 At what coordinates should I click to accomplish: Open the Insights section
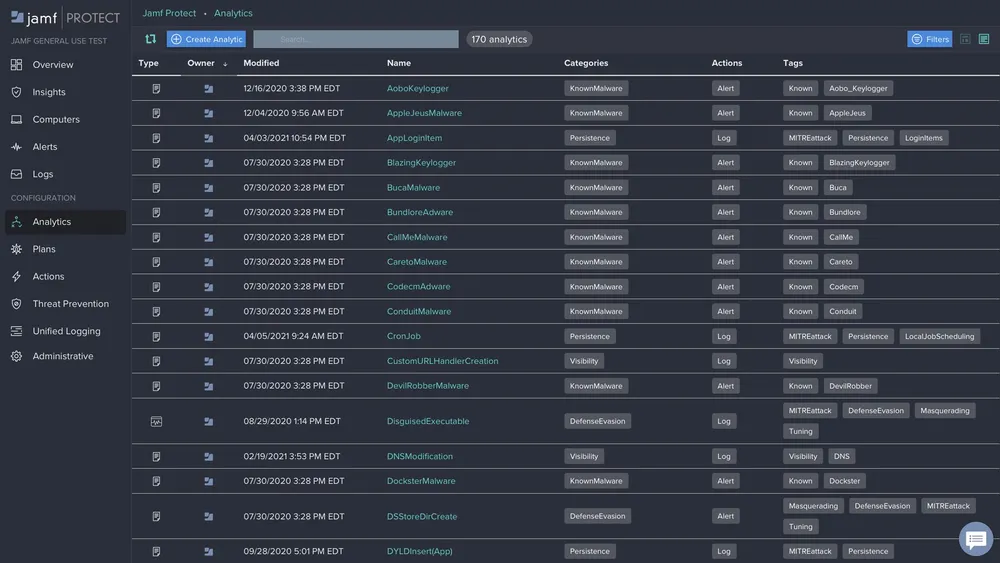tap(49, 92)
